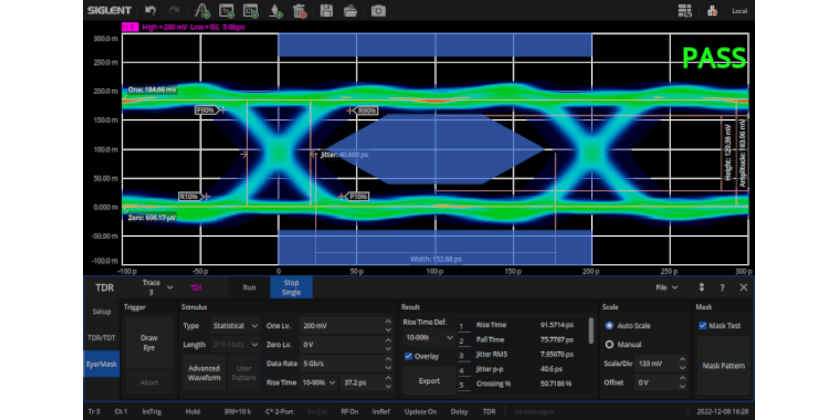Switch to the TDR/TDT tab

coord(102,338)
